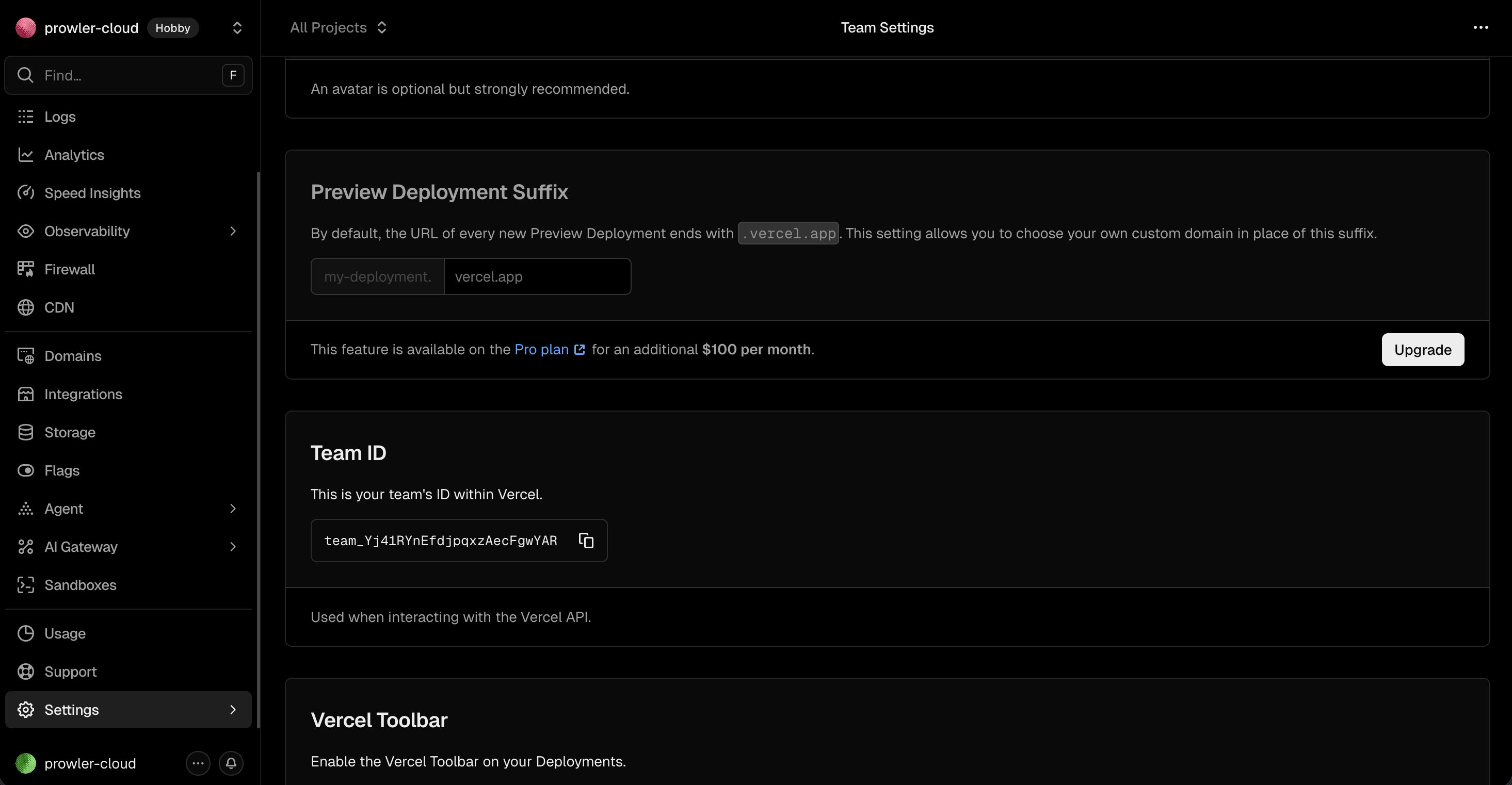Click the Find search field

coord(128,75)
